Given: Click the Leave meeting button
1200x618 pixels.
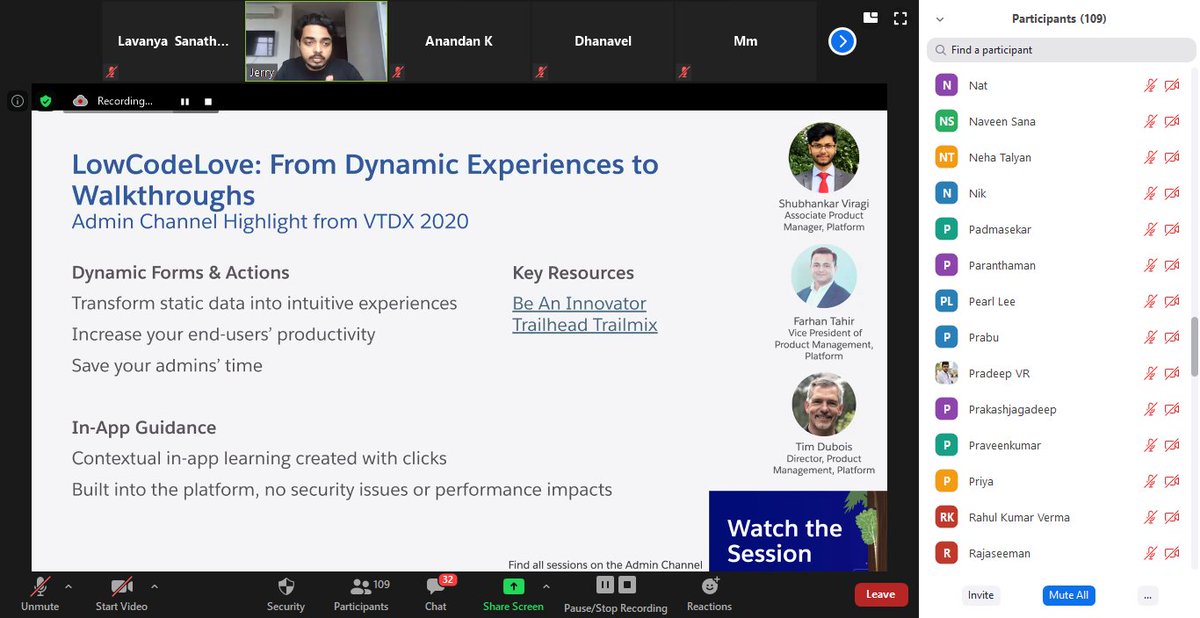Looking at the screenshot, I should [880, 594].
